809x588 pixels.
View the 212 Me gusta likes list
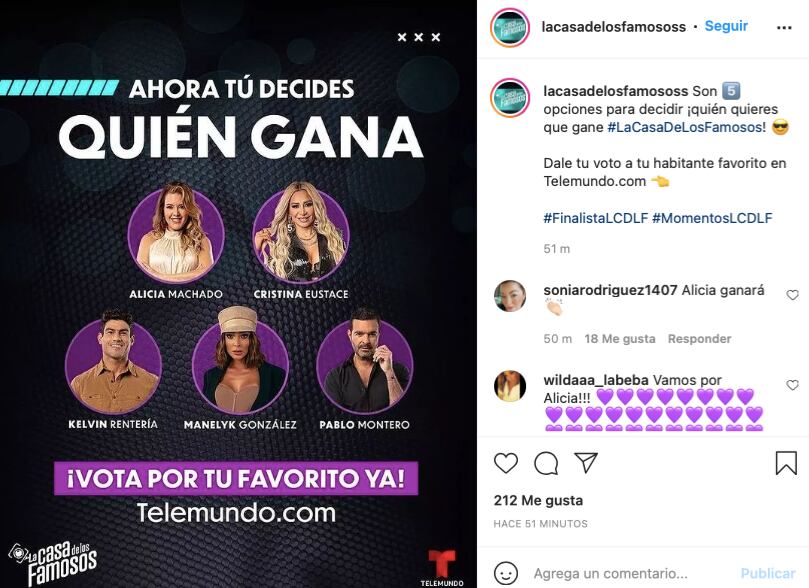tap(538, 500)
